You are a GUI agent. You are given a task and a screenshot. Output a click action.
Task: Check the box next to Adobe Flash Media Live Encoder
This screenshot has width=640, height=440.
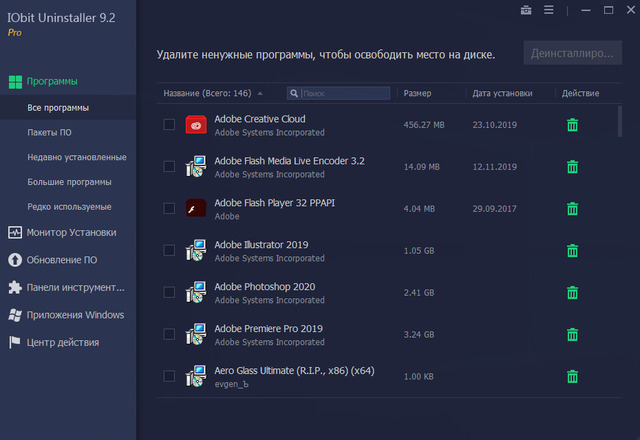click(x=169, y=167)
